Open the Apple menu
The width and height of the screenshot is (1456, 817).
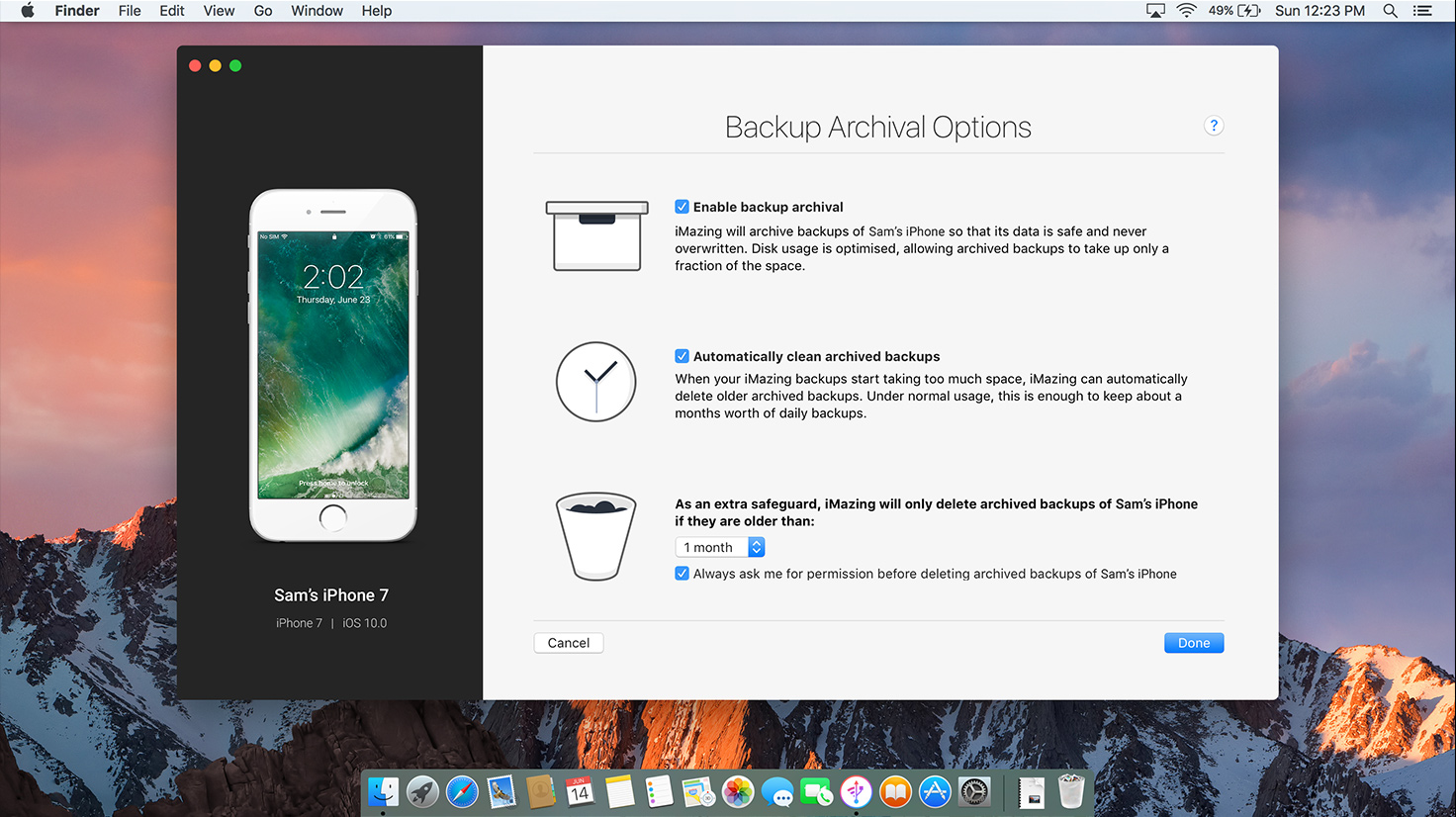click(28, 11)
